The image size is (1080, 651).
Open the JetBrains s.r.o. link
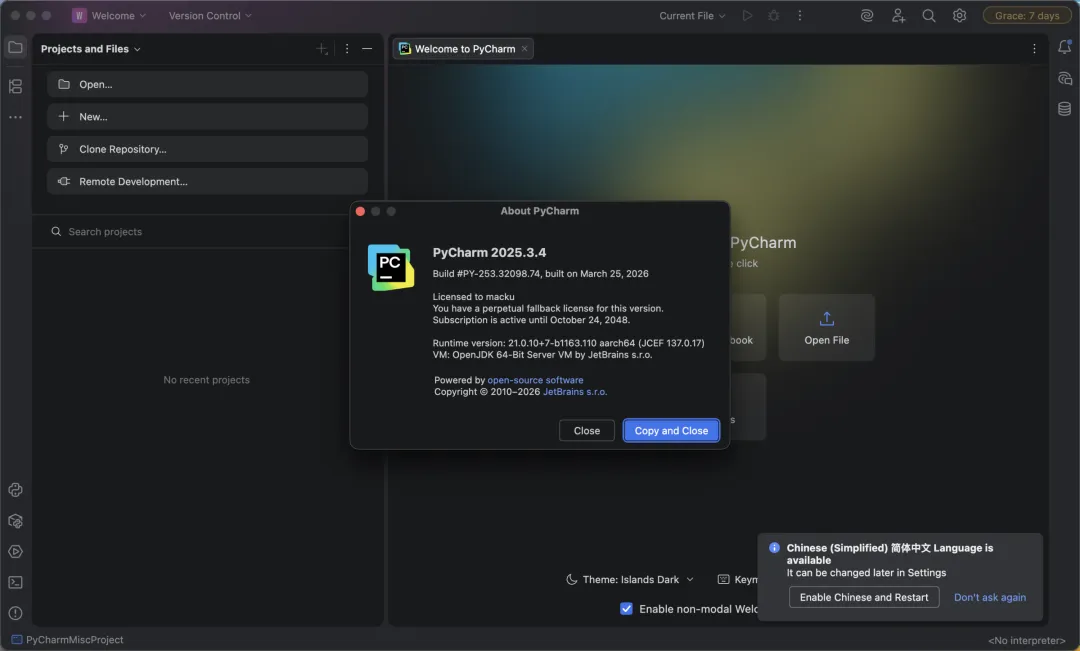[x=574, y=391]
